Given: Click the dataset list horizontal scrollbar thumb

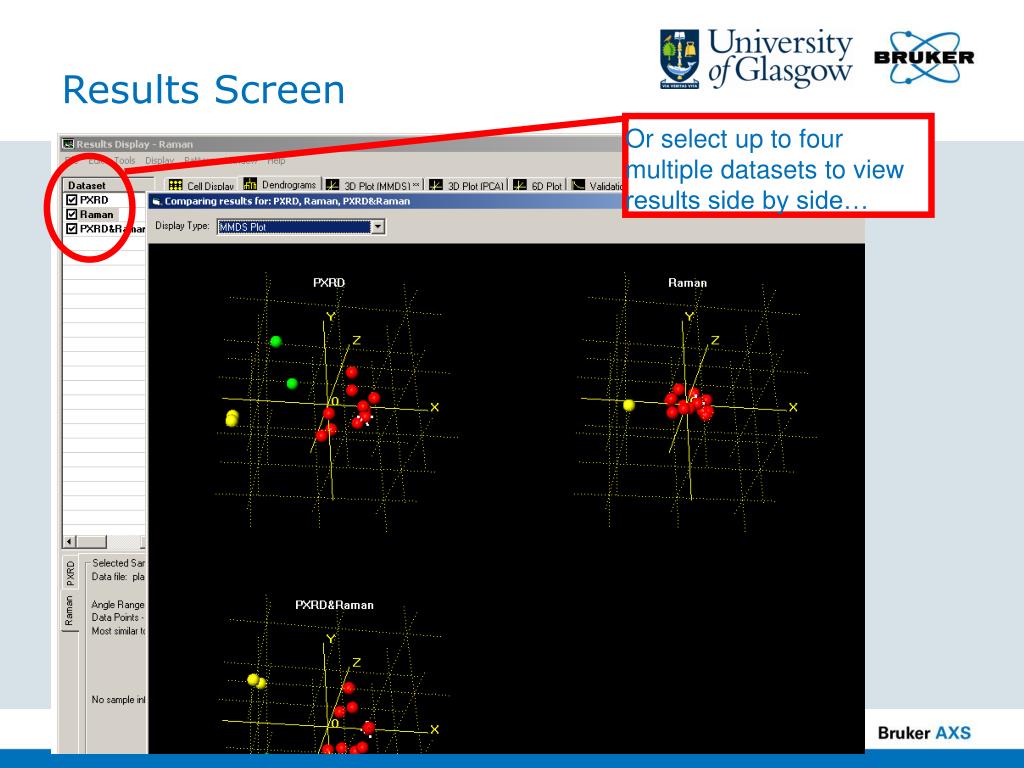Looking at the screenshot, I should (91, 541).
